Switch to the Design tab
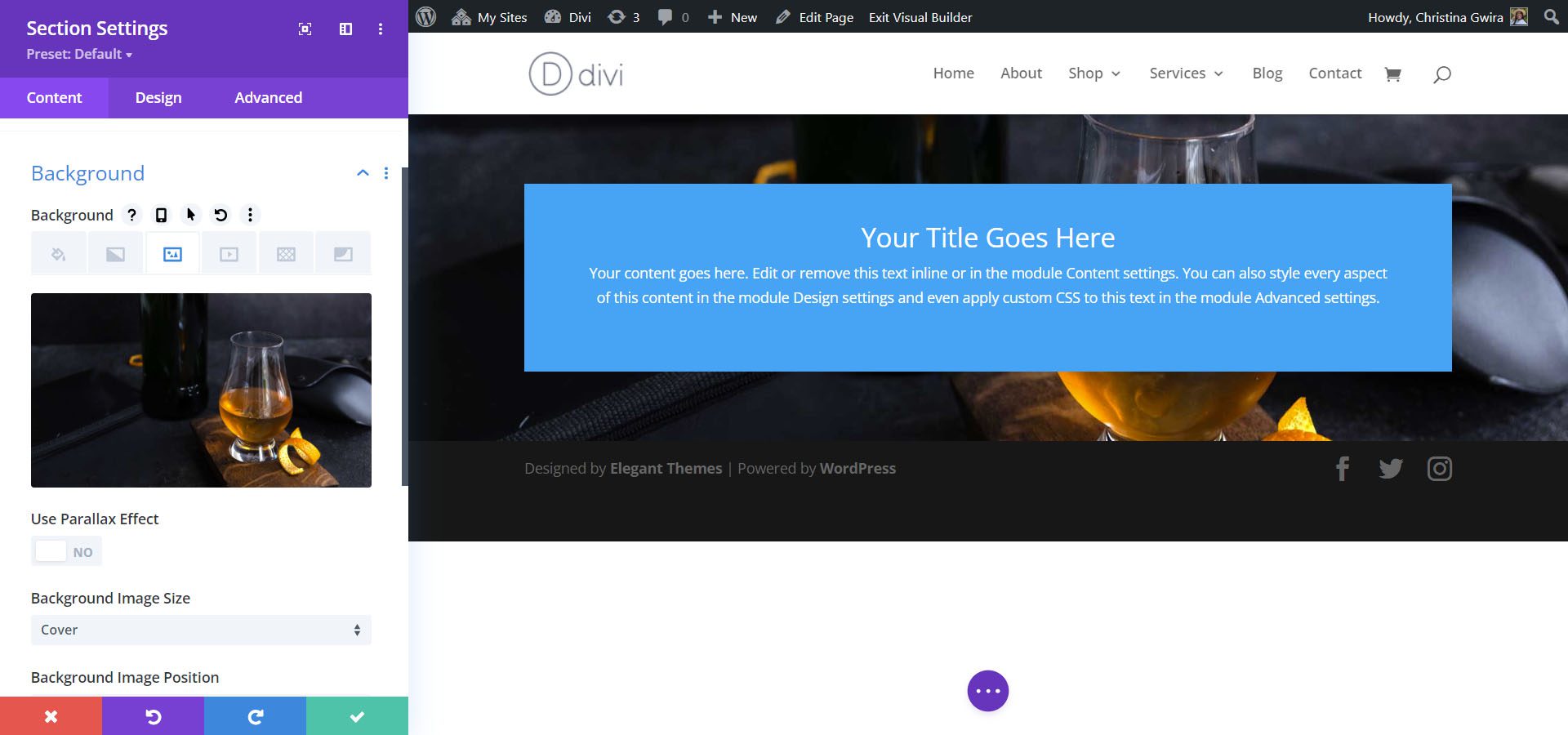The image size is (1568, 735). point(158,97)
